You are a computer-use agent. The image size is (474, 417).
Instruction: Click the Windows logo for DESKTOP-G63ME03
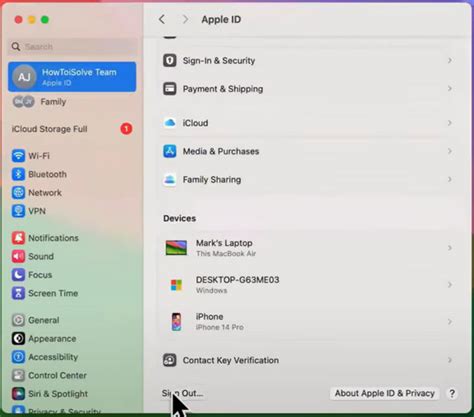tap(176, 285)
